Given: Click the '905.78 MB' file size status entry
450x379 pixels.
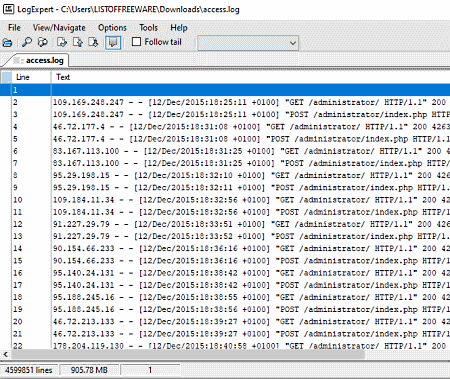Looking at the screenshot, I should coord(89,370).
